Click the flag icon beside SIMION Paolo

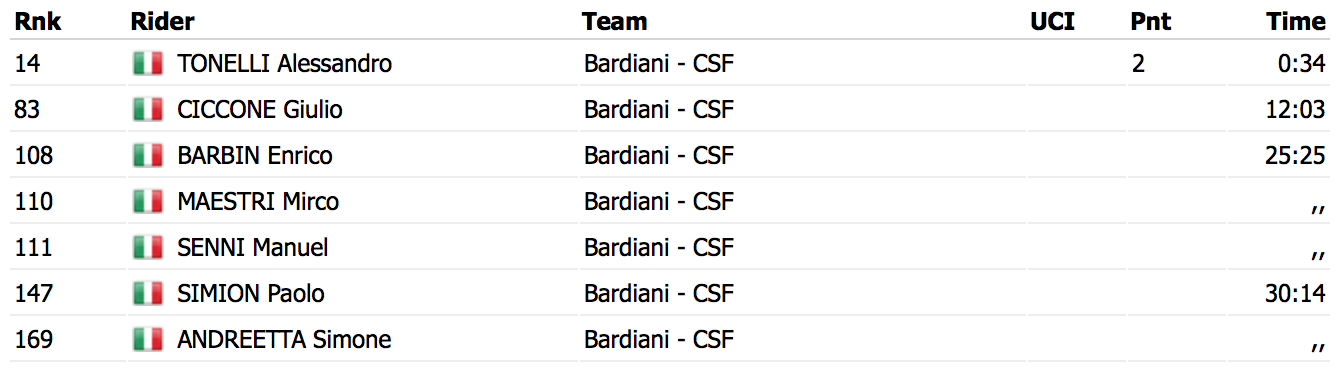[148, 294]
